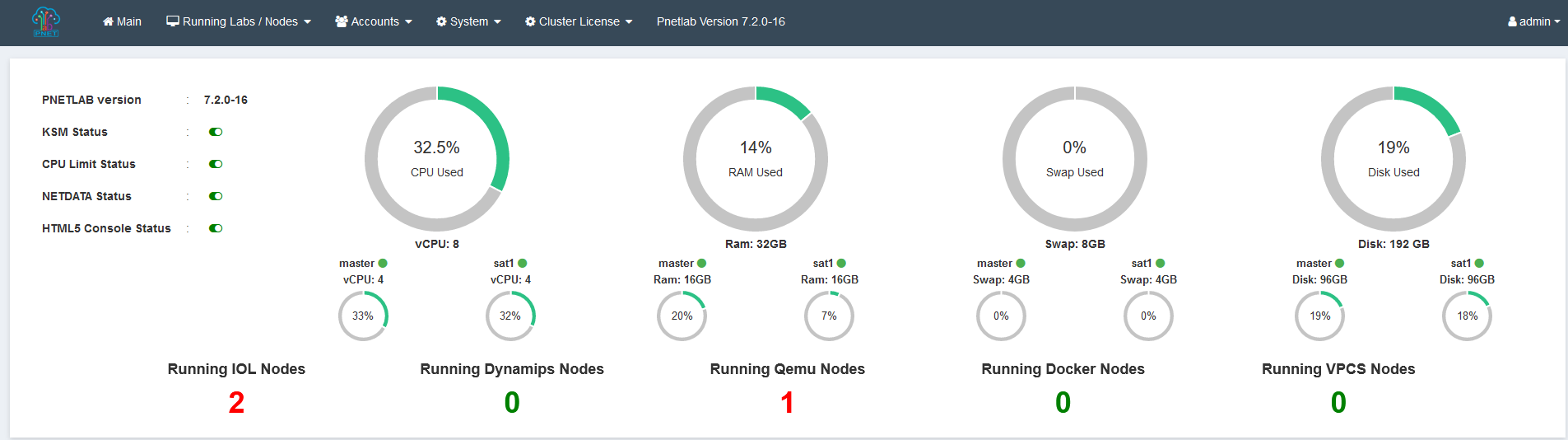This screenshot has height=440, width=1568.
Task: Click master 19% Disk mini gauge
Action: [x=1320, y=316]
